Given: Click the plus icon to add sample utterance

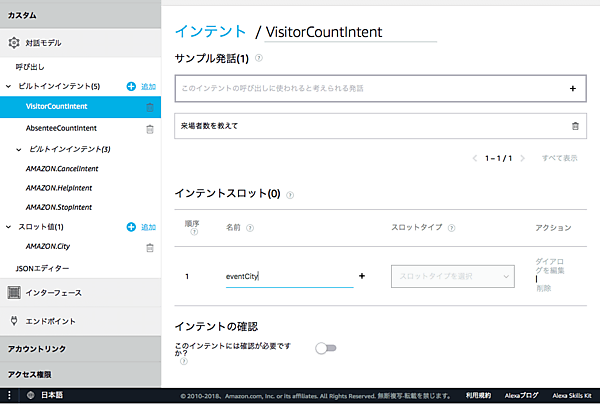Looking at the screenshot, I should click(573, 88).
